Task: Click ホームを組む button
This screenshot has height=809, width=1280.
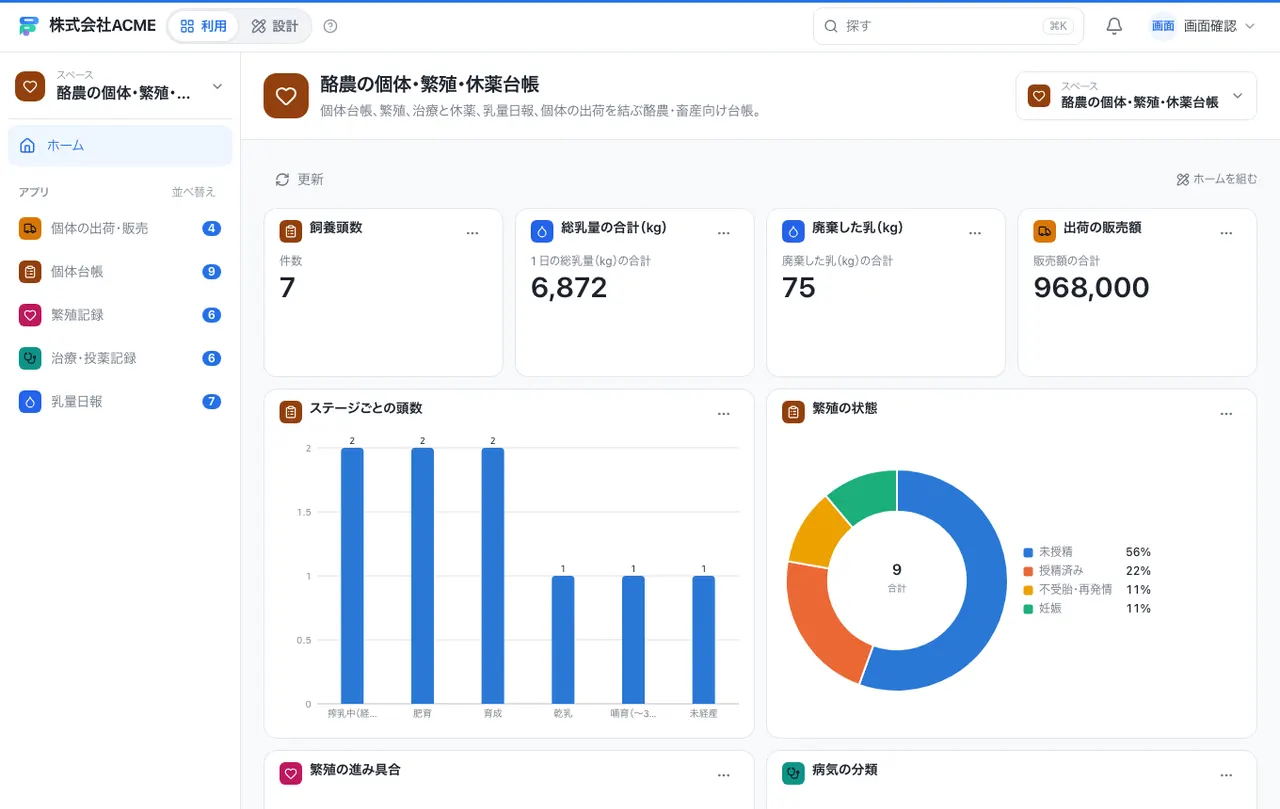Action: [x=1216, y=179]
